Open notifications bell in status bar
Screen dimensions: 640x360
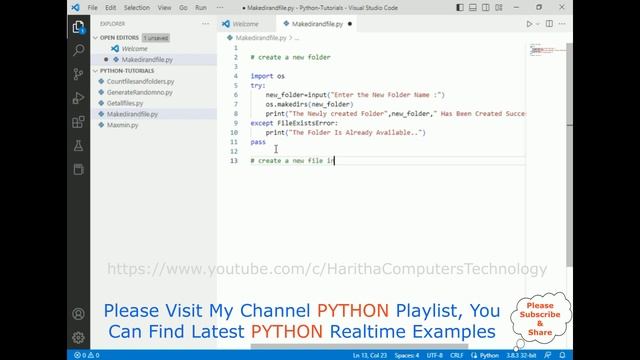[x=562, y=355]
